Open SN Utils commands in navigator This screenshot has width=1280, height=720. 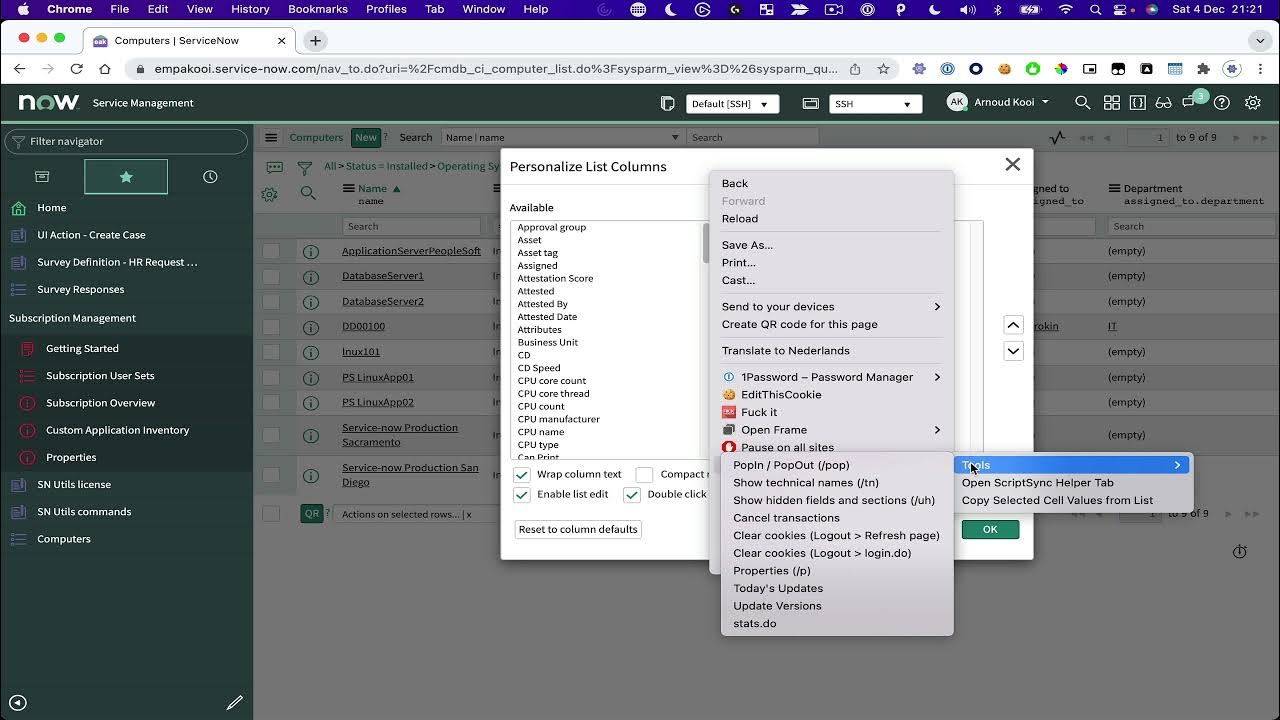tap(84, 512)
